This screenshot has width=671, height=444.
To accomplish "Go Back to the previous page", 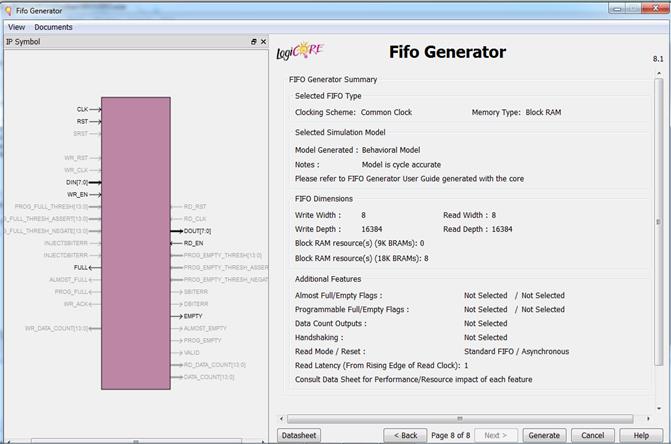I will click(x=405, y=435).
